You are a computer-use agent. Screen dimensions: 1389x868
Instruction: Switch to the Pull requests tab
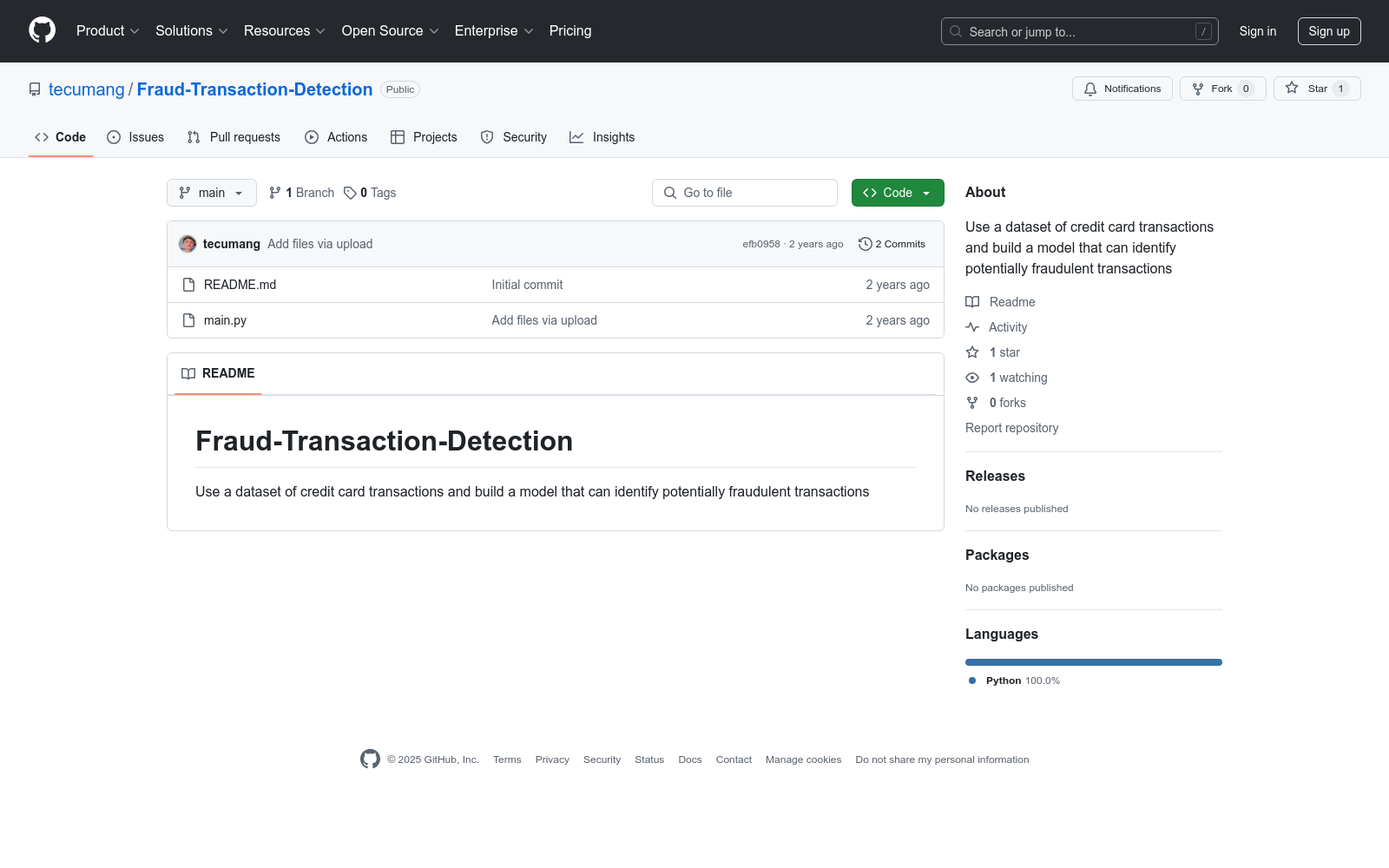[234, 137]
